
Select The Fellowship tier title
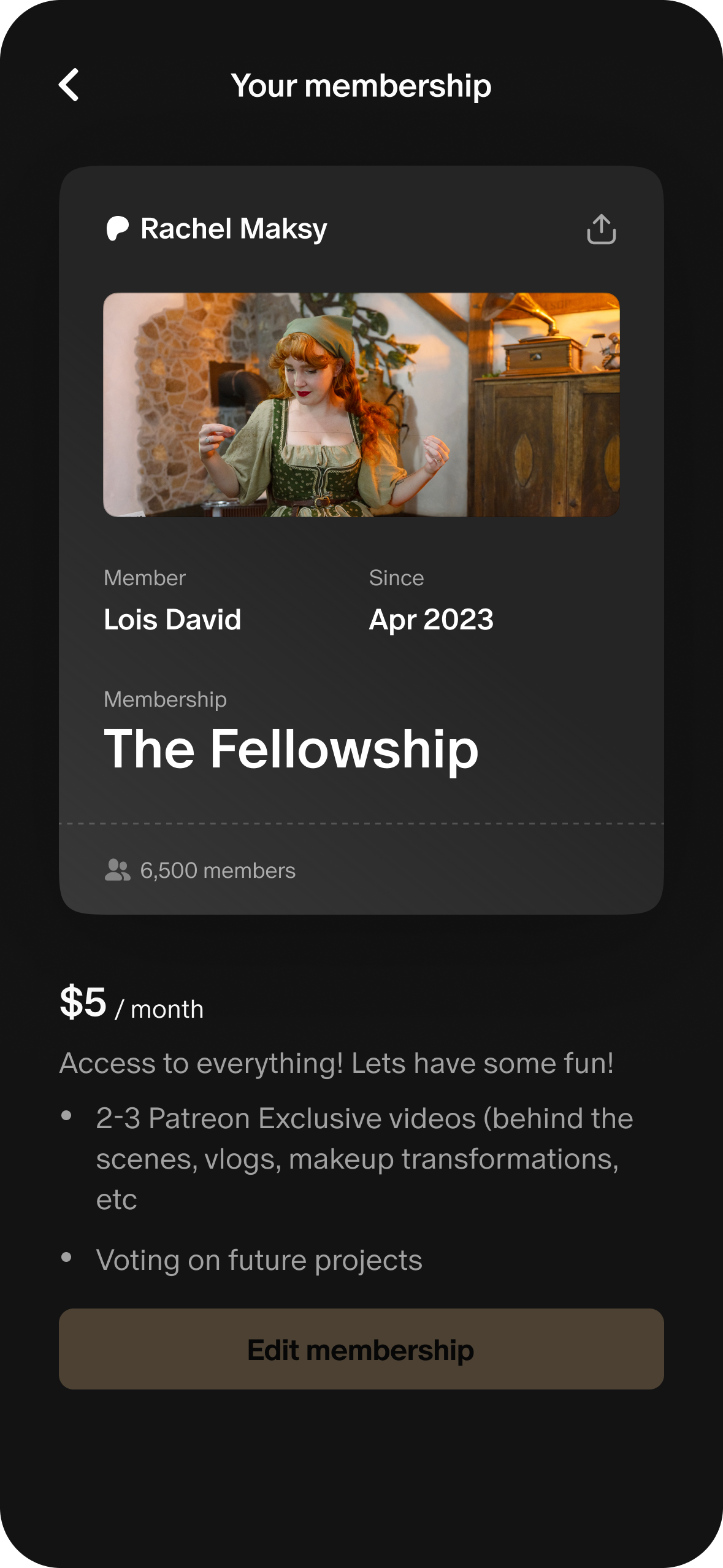[291, 749]
